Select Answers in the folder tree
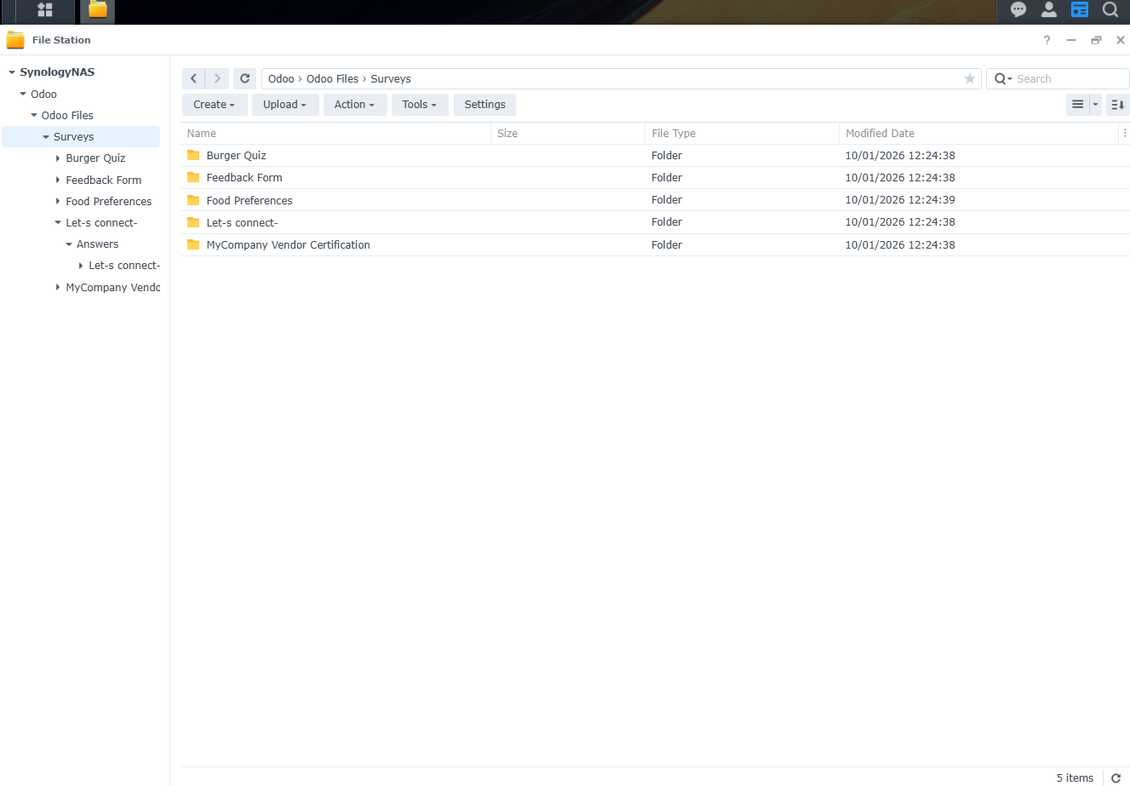 [x=97, y=244]
